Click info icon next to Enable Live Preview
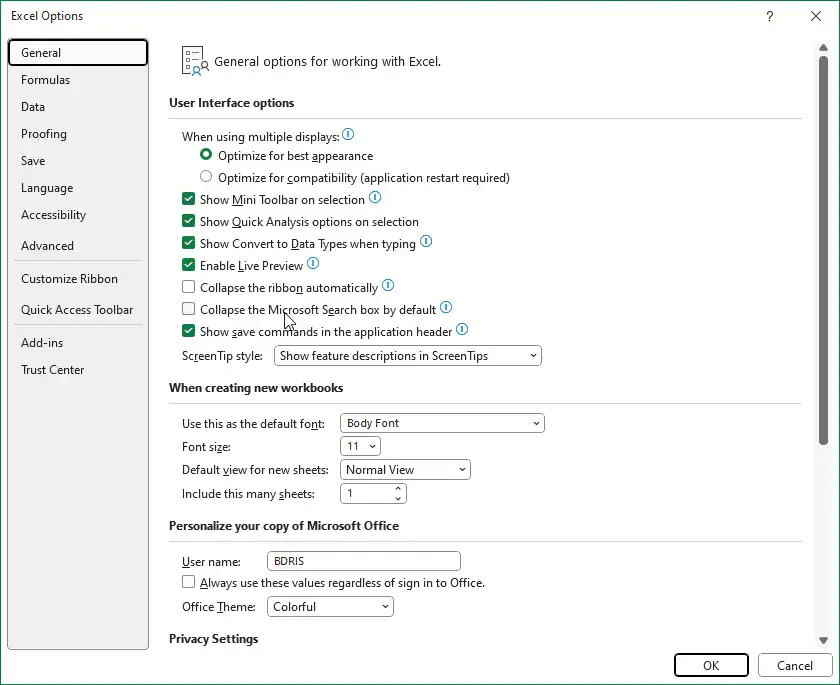 (x=313, y=265)
